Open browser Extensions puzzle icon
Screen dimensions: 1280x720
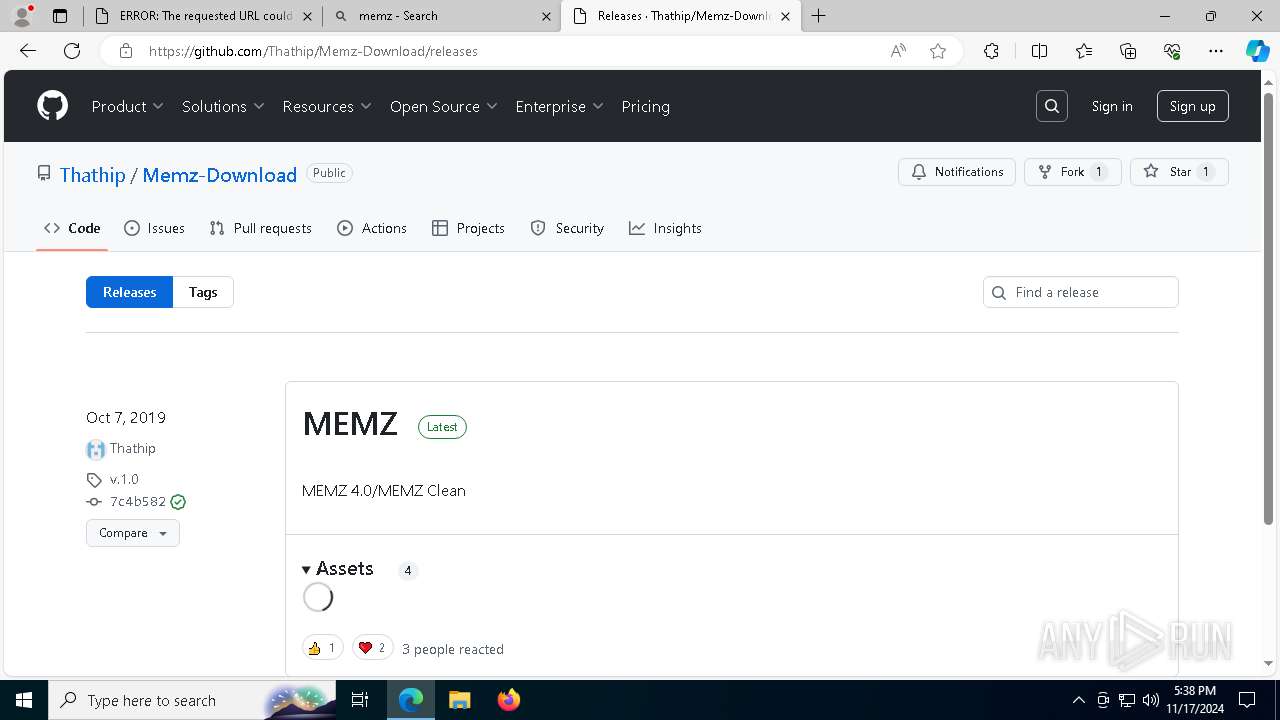(x=991, y=51)
